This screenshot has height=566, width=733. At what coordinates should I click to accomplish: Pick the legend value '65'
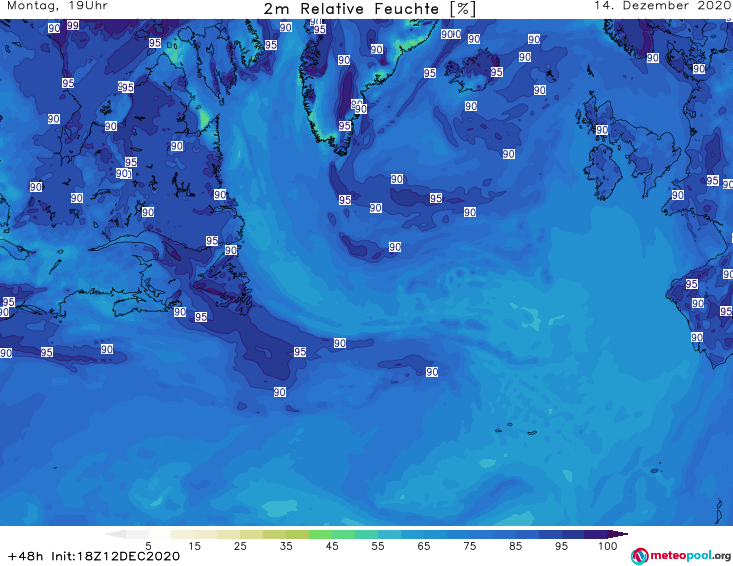tap(424, 546)
